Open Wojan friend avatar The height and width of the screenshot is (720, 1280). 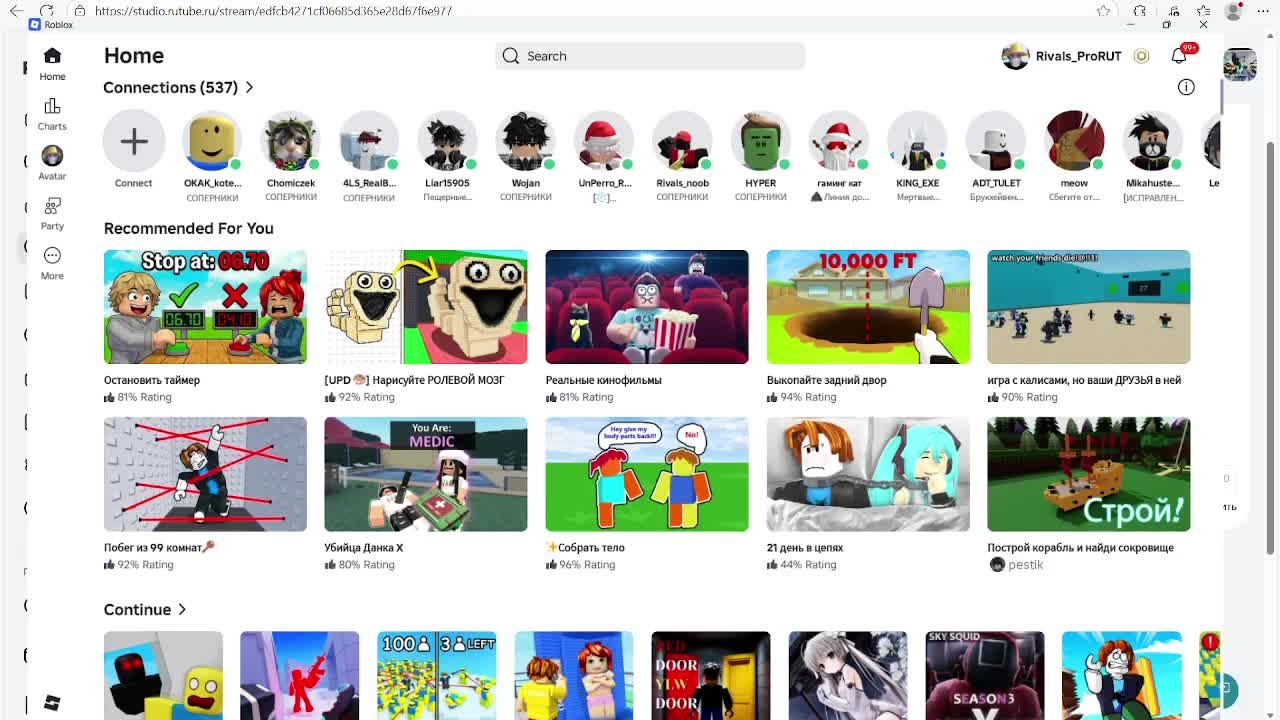coord(525,141)
